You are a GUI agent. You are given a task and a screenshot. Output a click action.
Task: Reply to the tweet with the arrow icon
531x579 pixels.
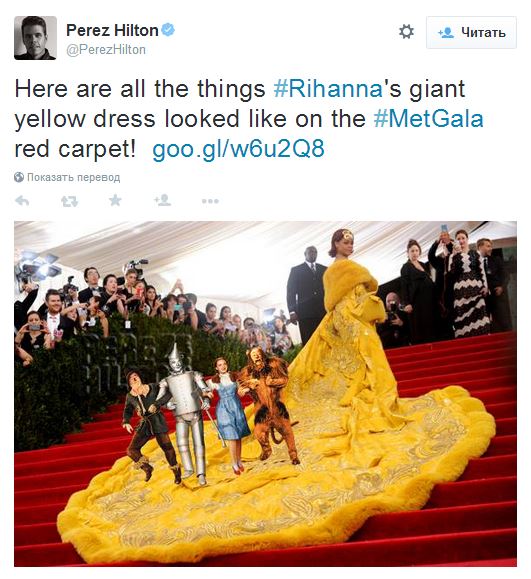tap(22, 201)
